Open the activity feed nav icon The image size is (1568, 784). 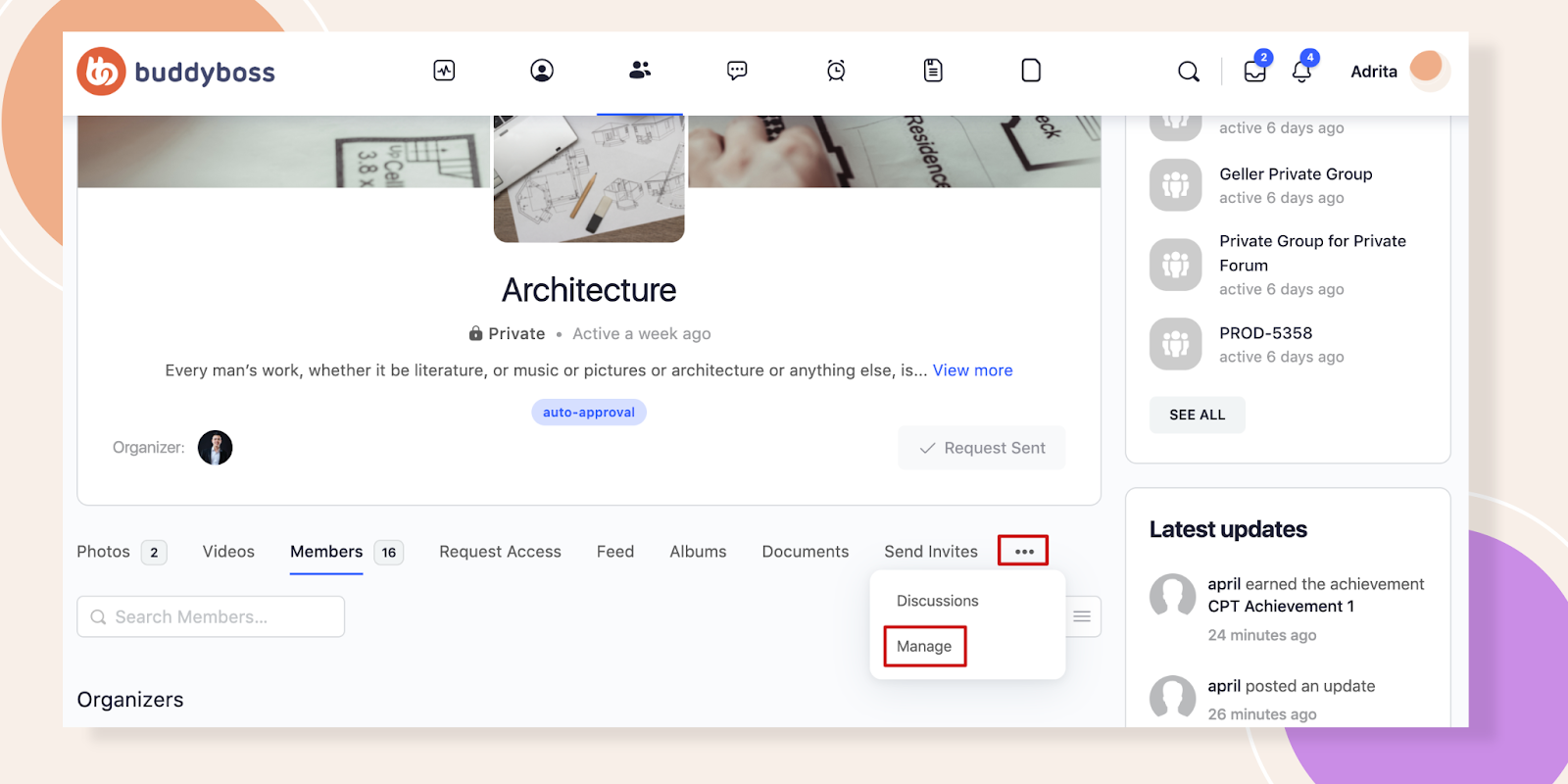tap(444, 71)
